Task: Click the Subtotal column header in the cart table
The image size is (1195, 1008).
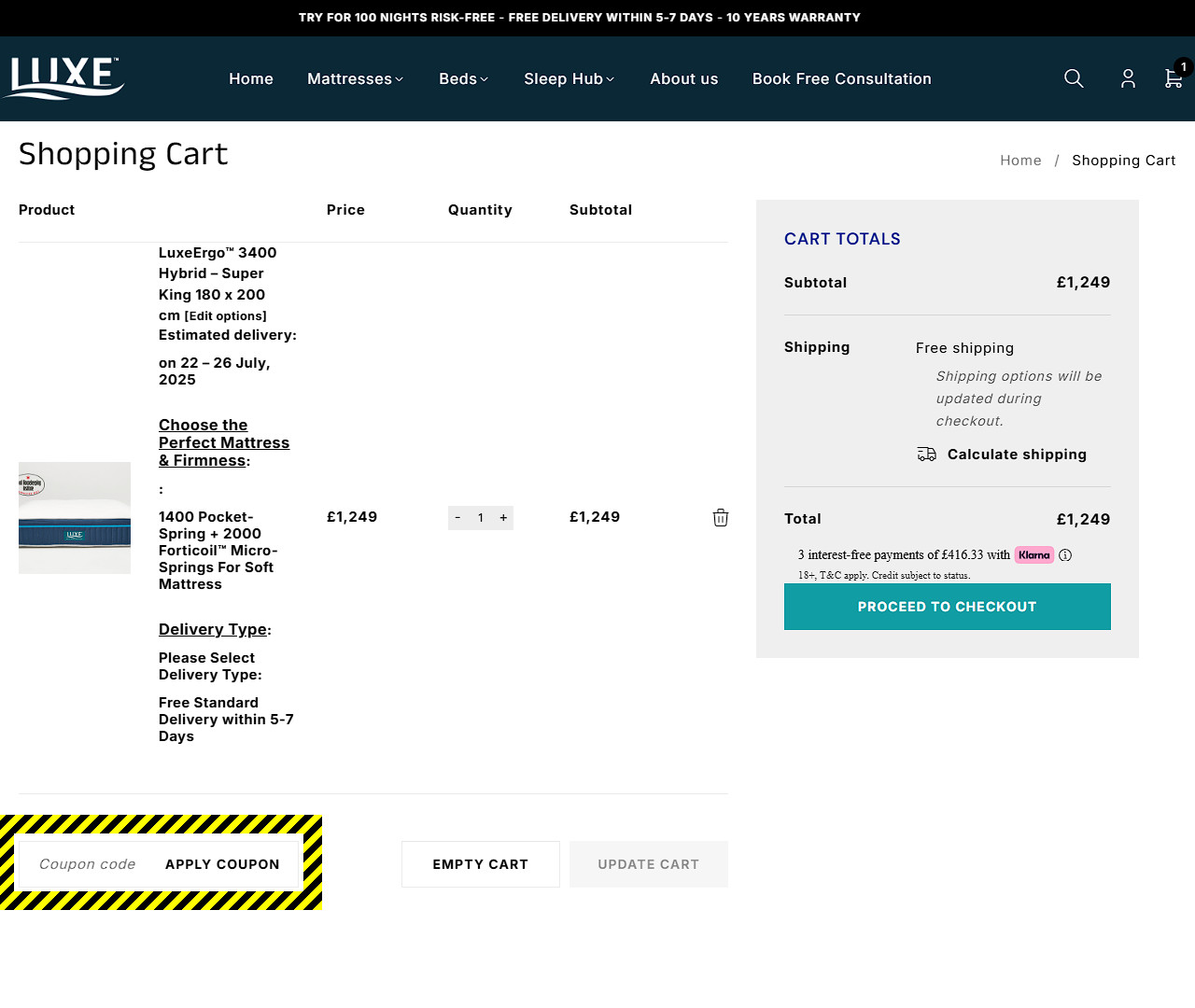Action: coord(600,210)
